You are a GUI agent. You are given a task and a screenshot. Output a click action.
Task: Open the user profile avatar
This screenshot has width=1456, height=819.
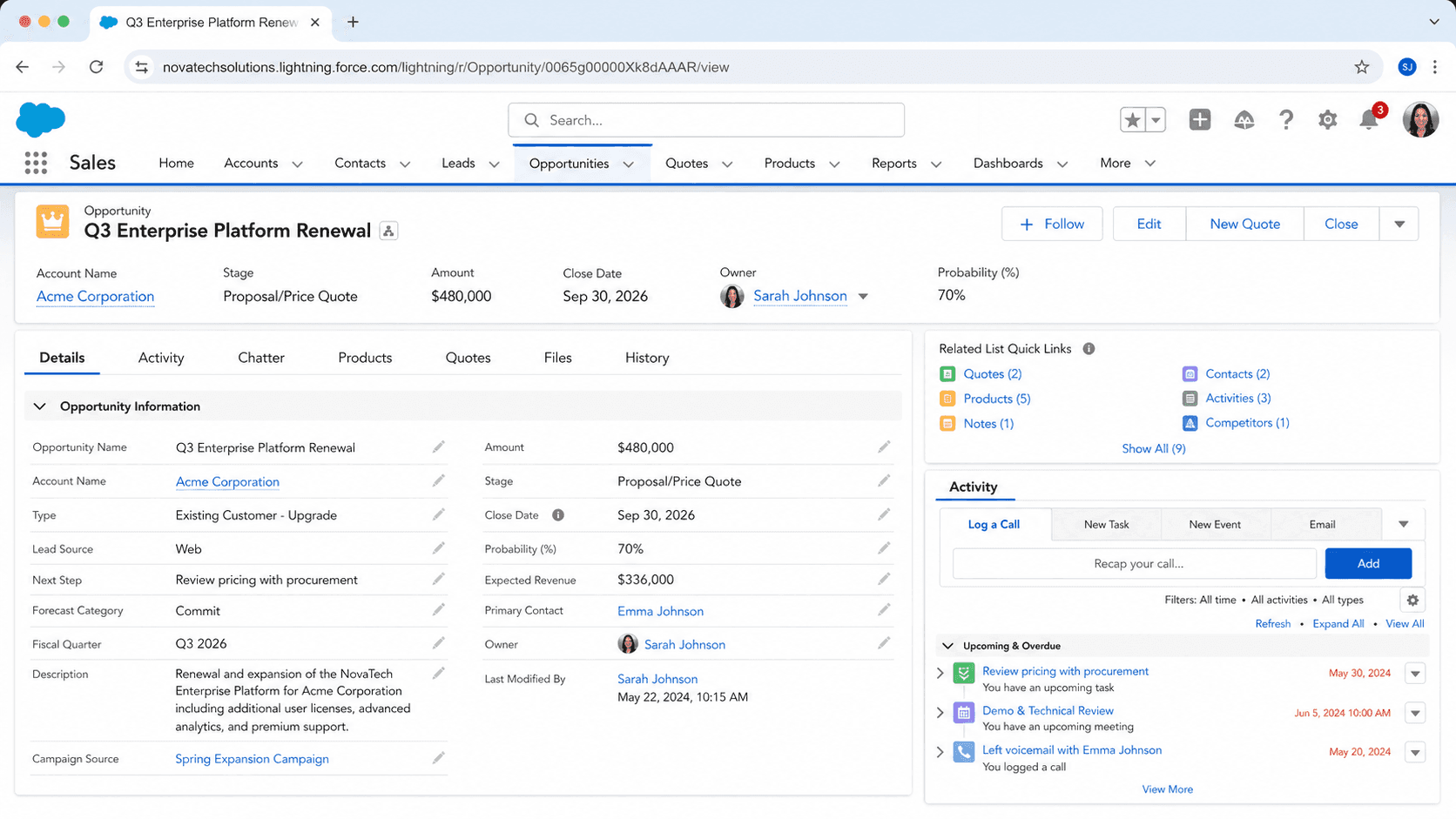(x=1420, y=120)
